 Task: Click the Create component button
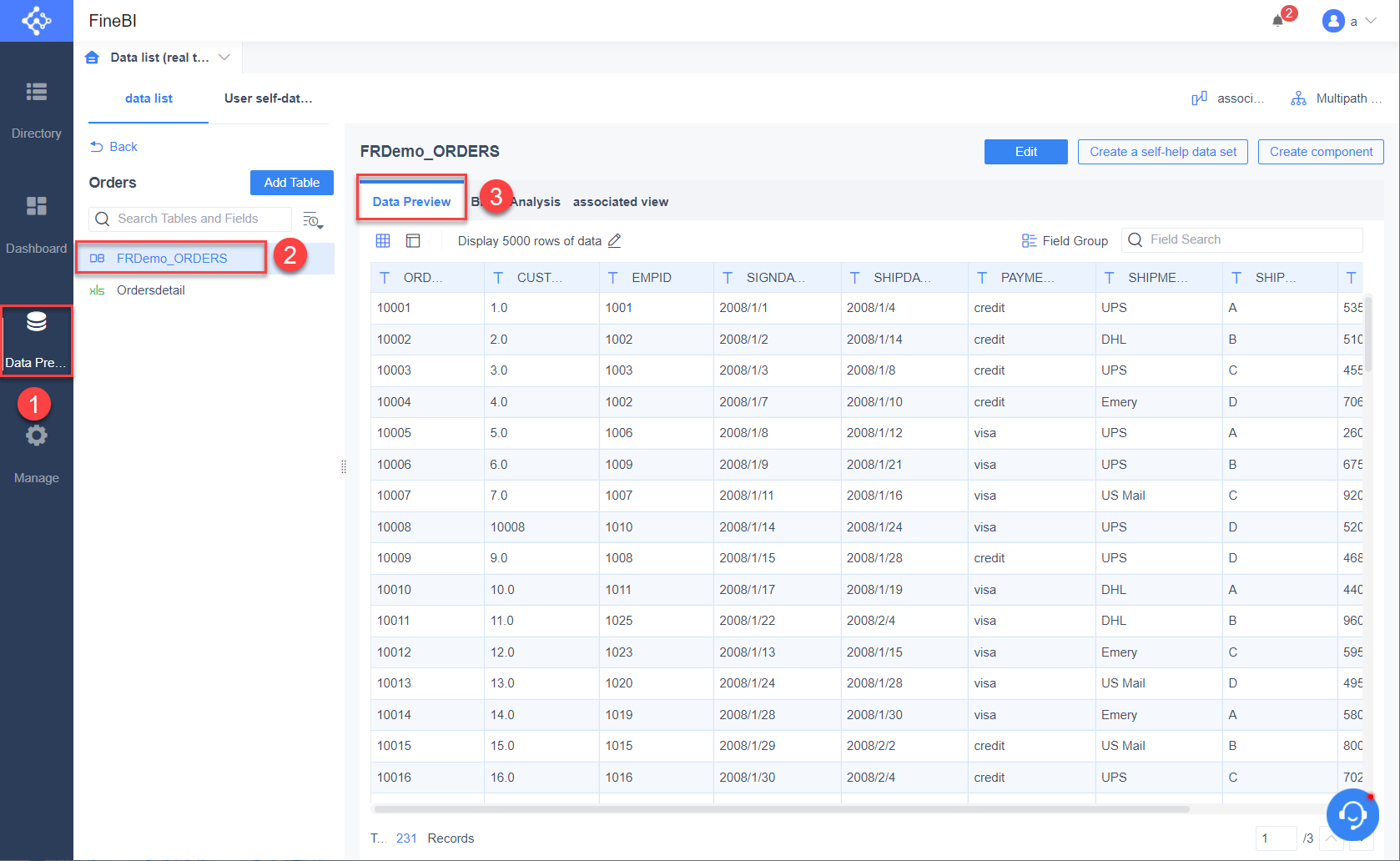point(1321,152)
